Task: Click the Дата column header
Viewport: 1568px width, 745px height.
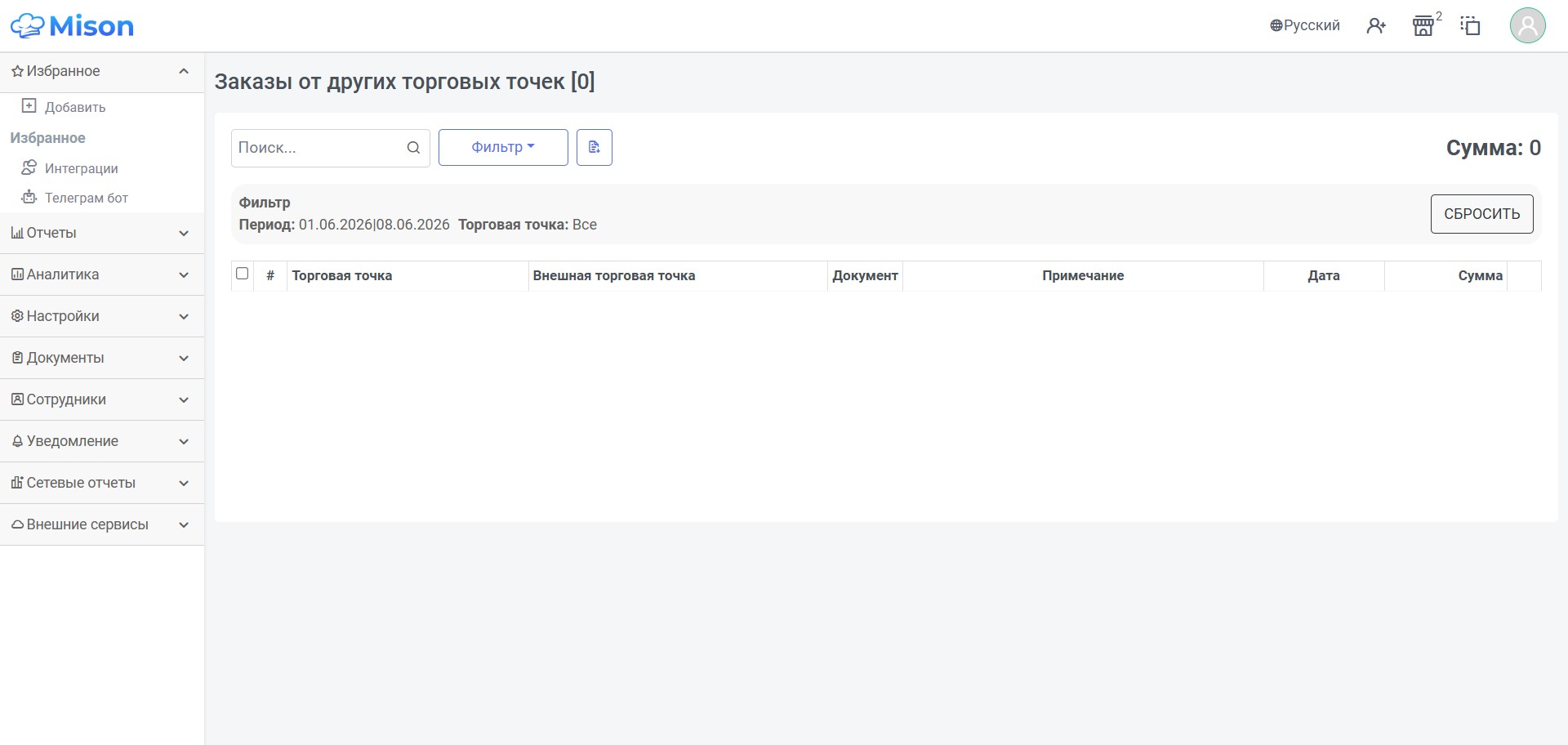Action: coord(1324,275)
